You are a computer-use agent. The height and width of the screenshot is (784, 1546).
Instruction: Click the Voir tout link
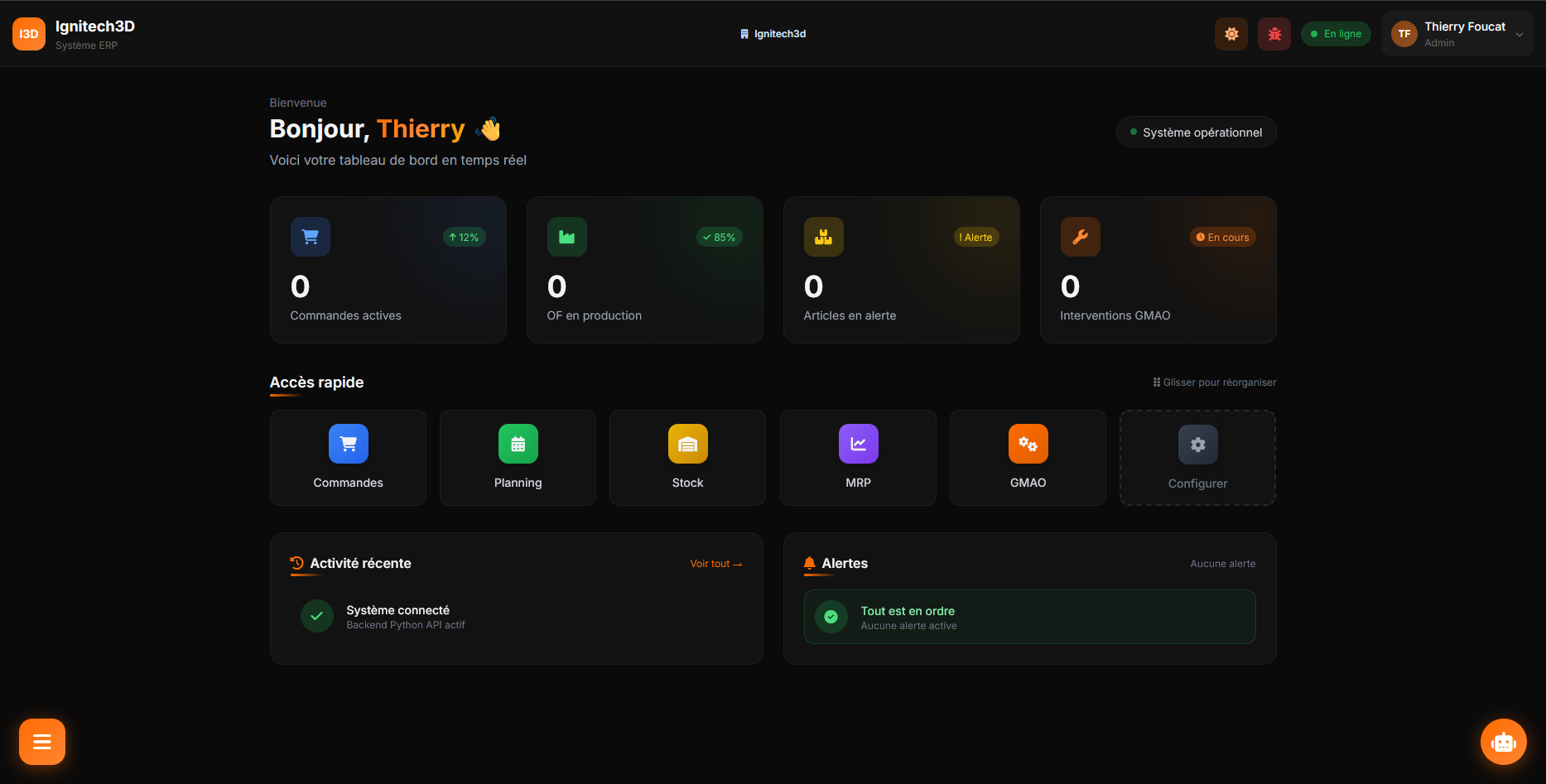(715, 564)
